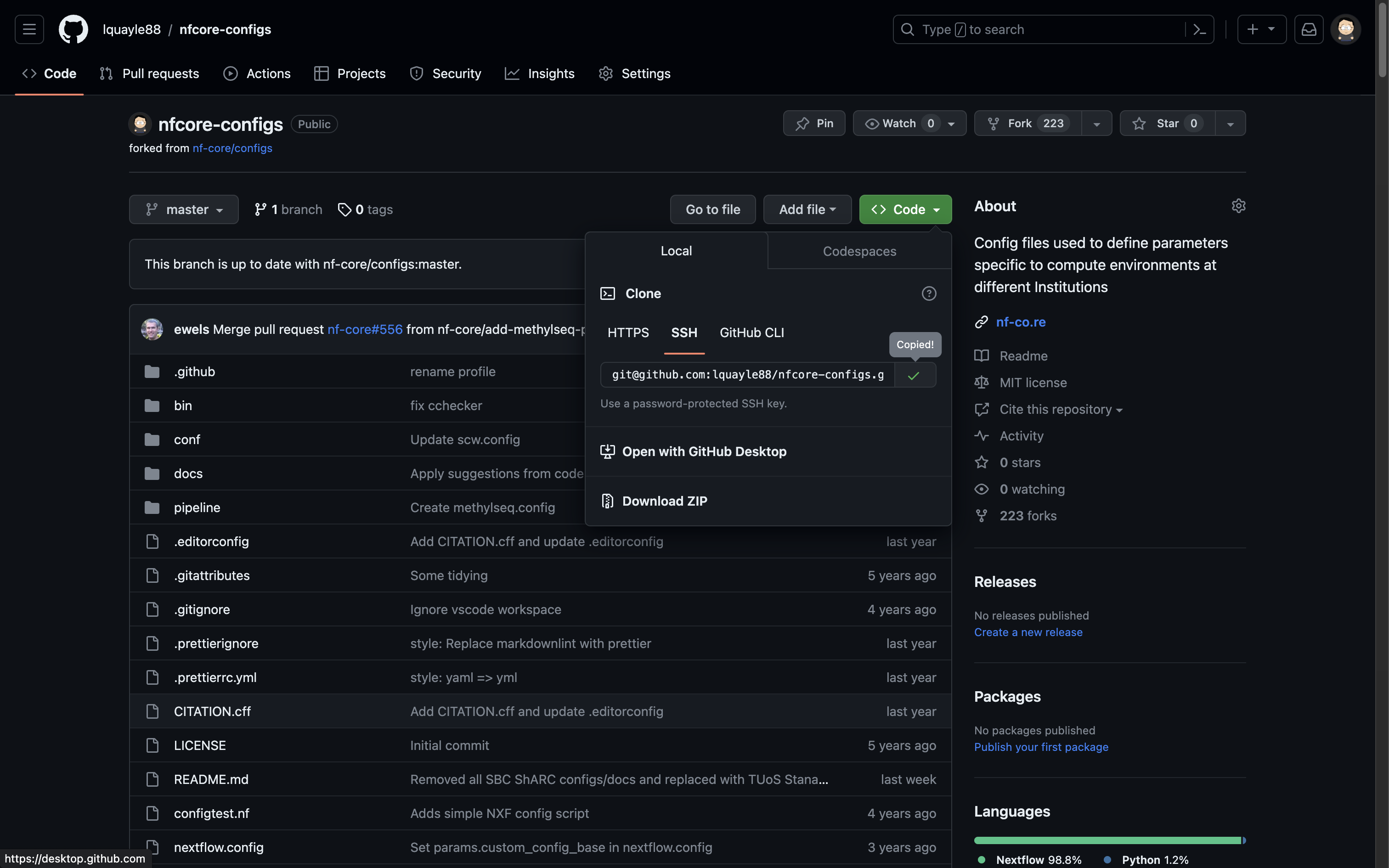The height and width of the screenshot is (868, 1389).
Task: Click the Nextflow segment of languages bar
Action: tap(1107, 840)
